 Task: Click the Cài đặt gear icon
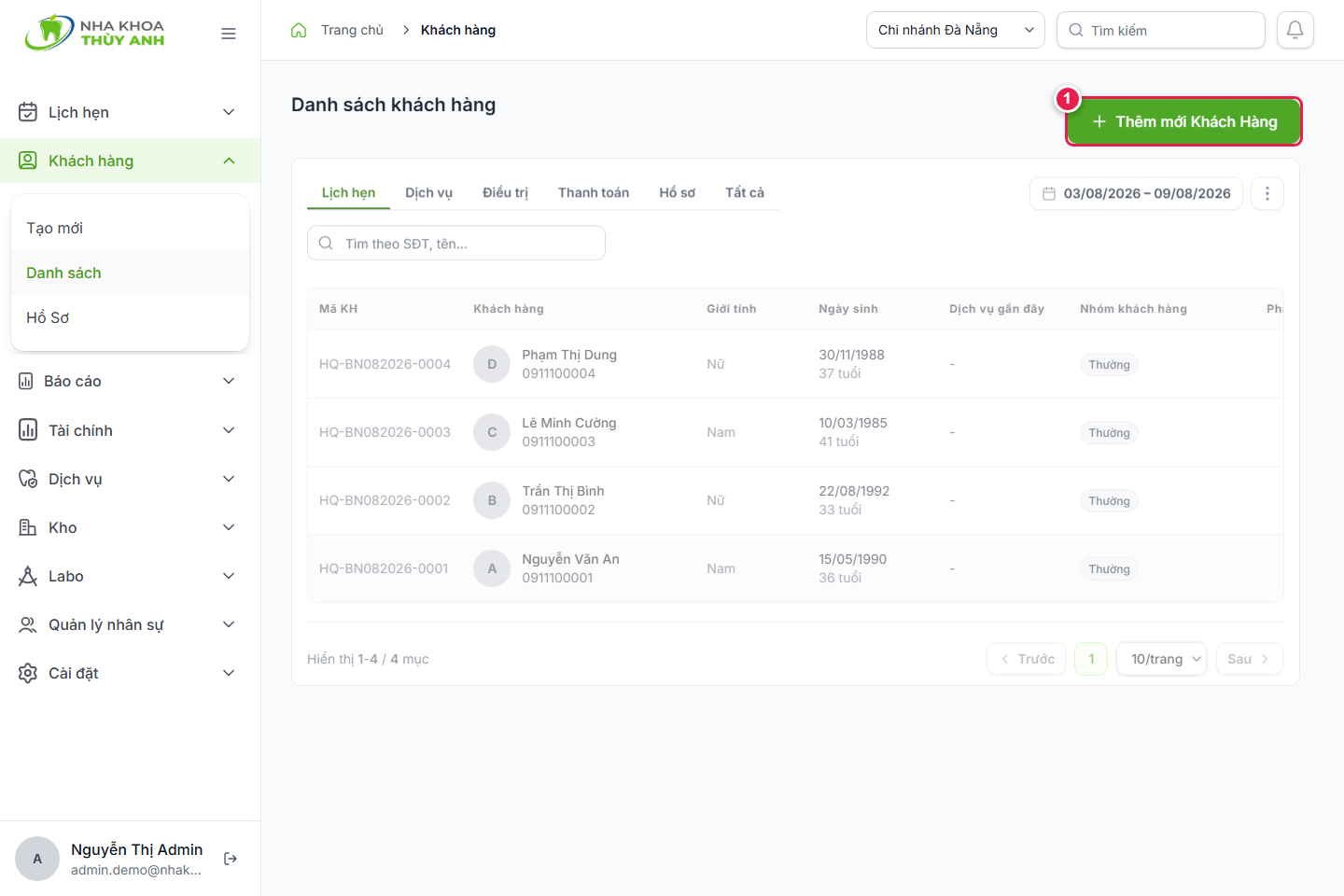click(x=28, y=673)
